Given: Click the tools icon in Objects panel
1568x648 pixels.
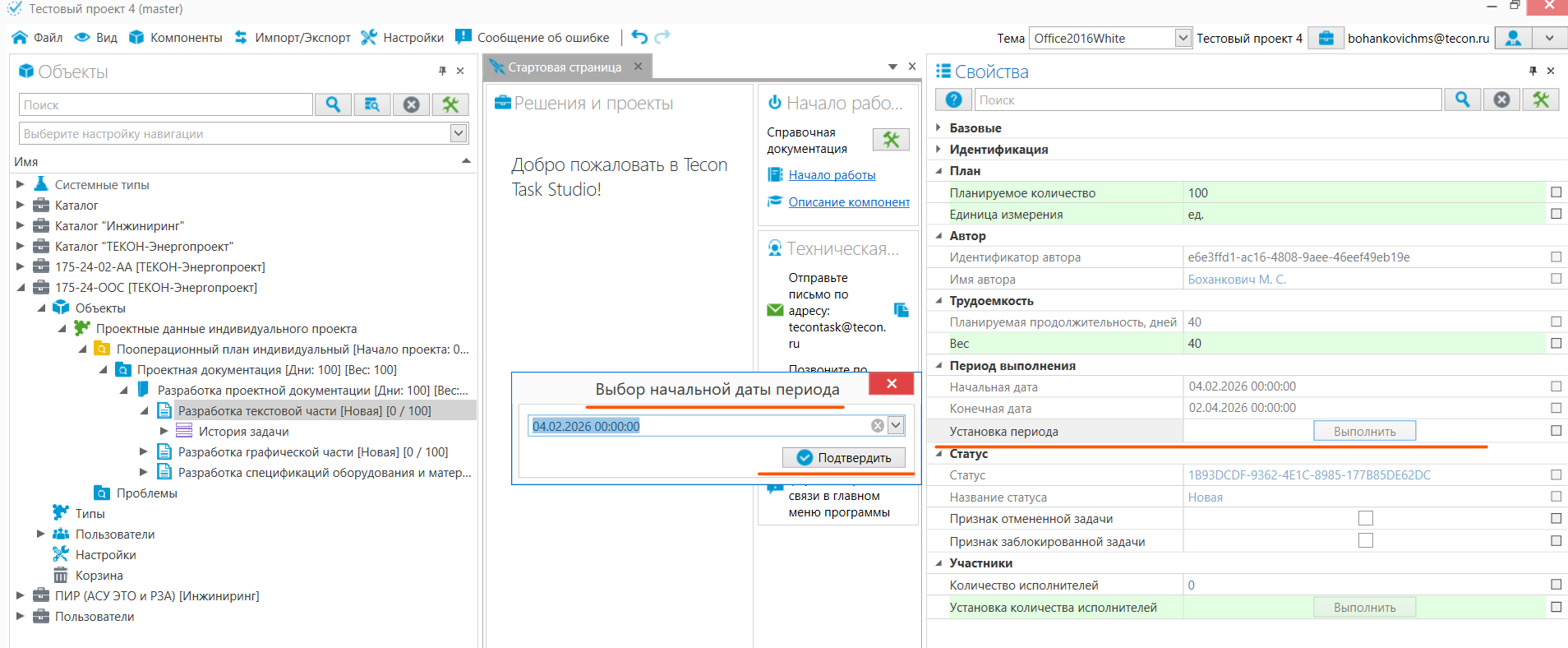Looking at the screenshot, I should pos(450,104).
